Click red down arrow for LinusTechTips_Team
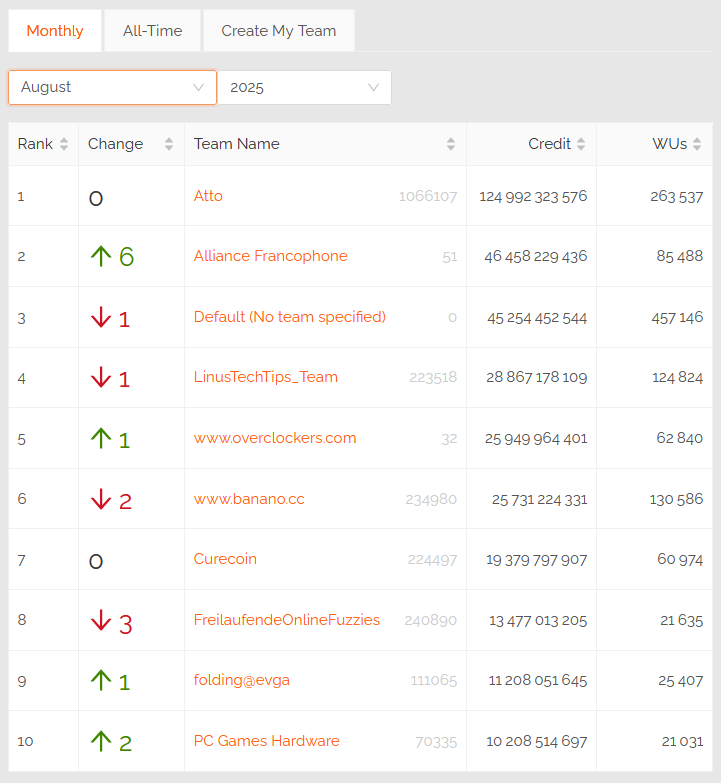 (101, 378)
